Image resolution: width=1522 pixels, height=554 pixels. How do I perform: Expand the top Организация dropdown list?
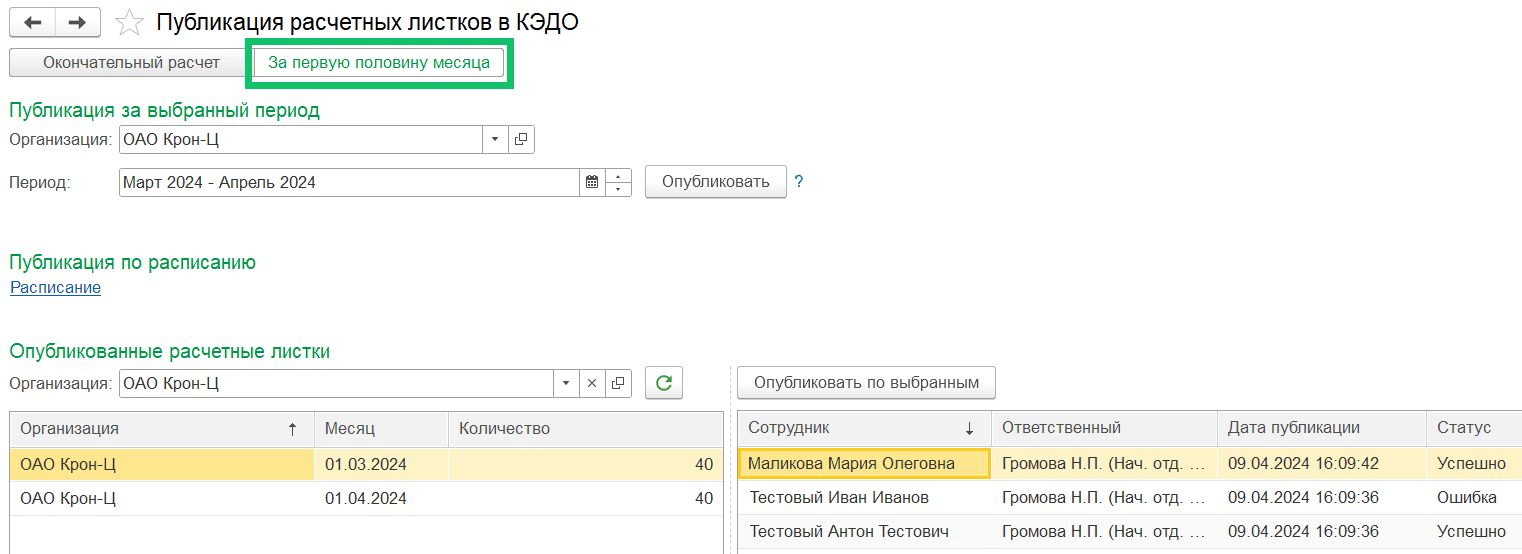click(496, 140)
